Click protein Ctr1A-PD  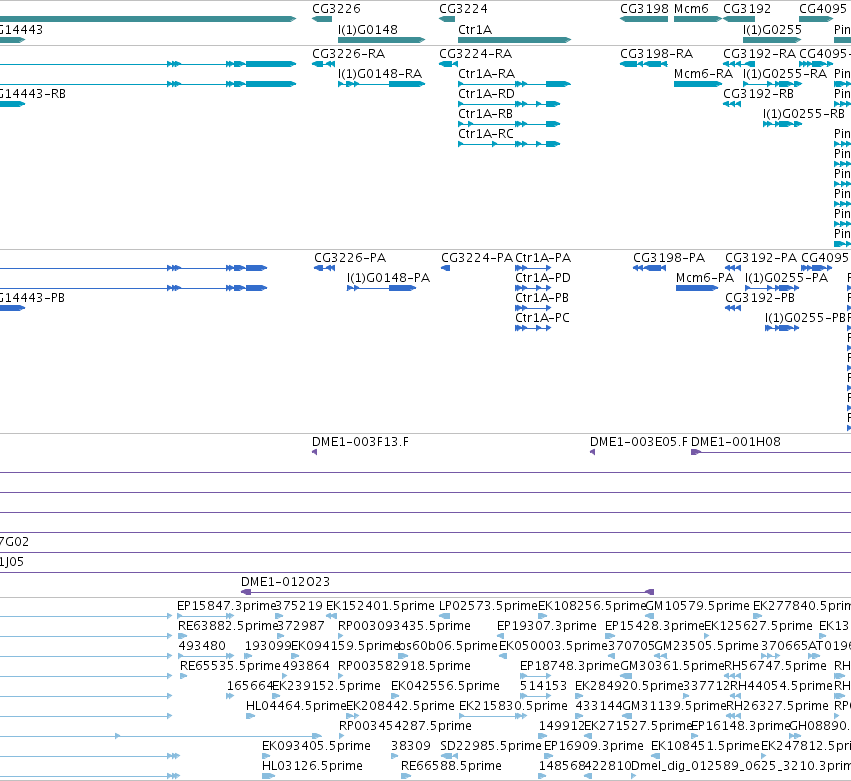(543, 278)
